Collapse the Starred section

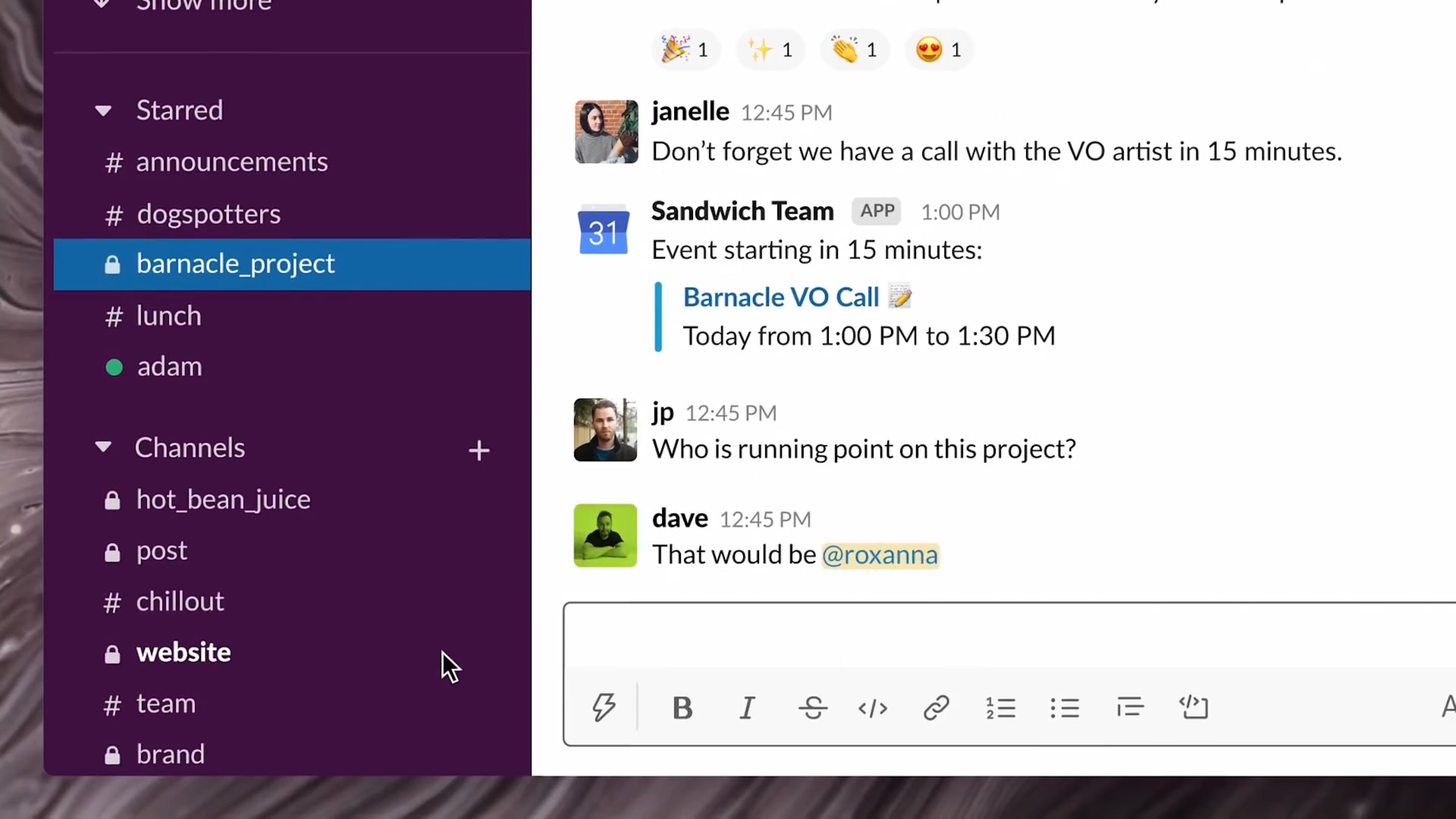click(x=103, y=111)
